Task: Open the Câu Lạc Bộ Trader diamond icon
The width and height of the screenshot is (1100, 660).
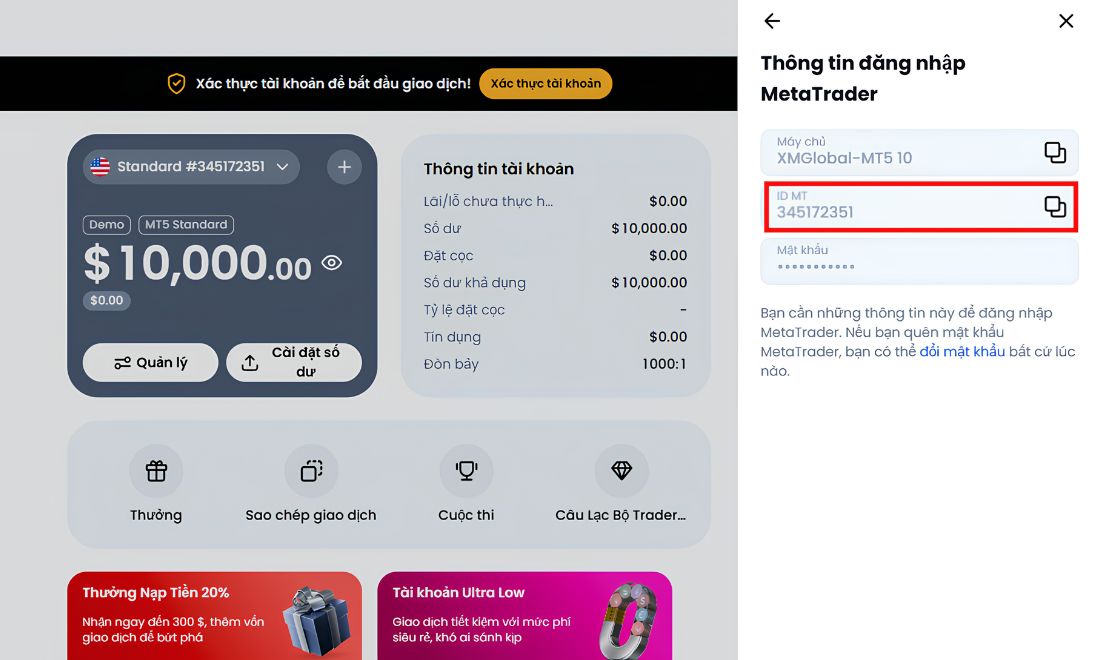Action: click(x=622, y=471)
